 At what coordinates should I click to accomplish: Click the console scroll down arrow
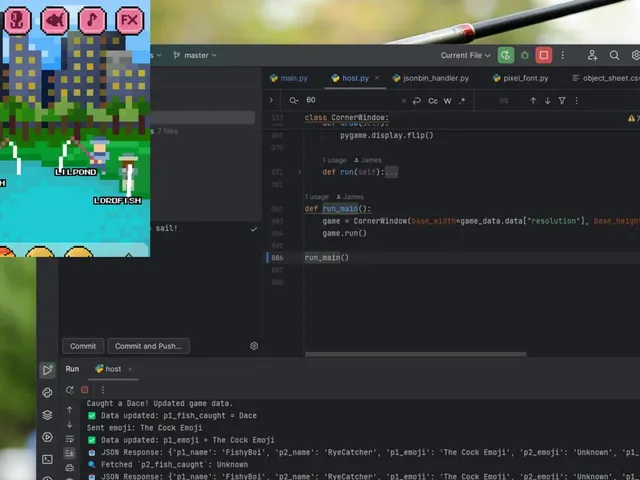coord(69,424)
